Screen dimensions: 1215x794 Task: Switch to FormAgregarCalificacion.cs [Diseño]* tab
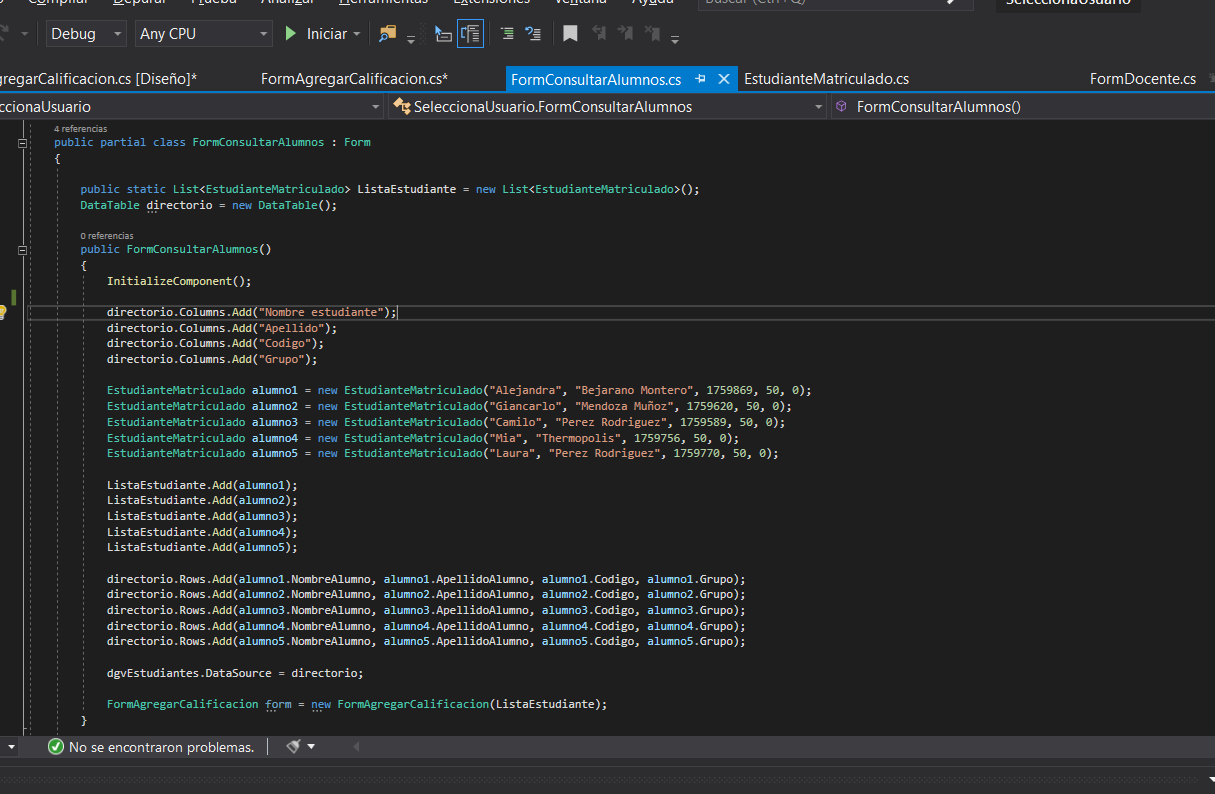pos(97,79)
